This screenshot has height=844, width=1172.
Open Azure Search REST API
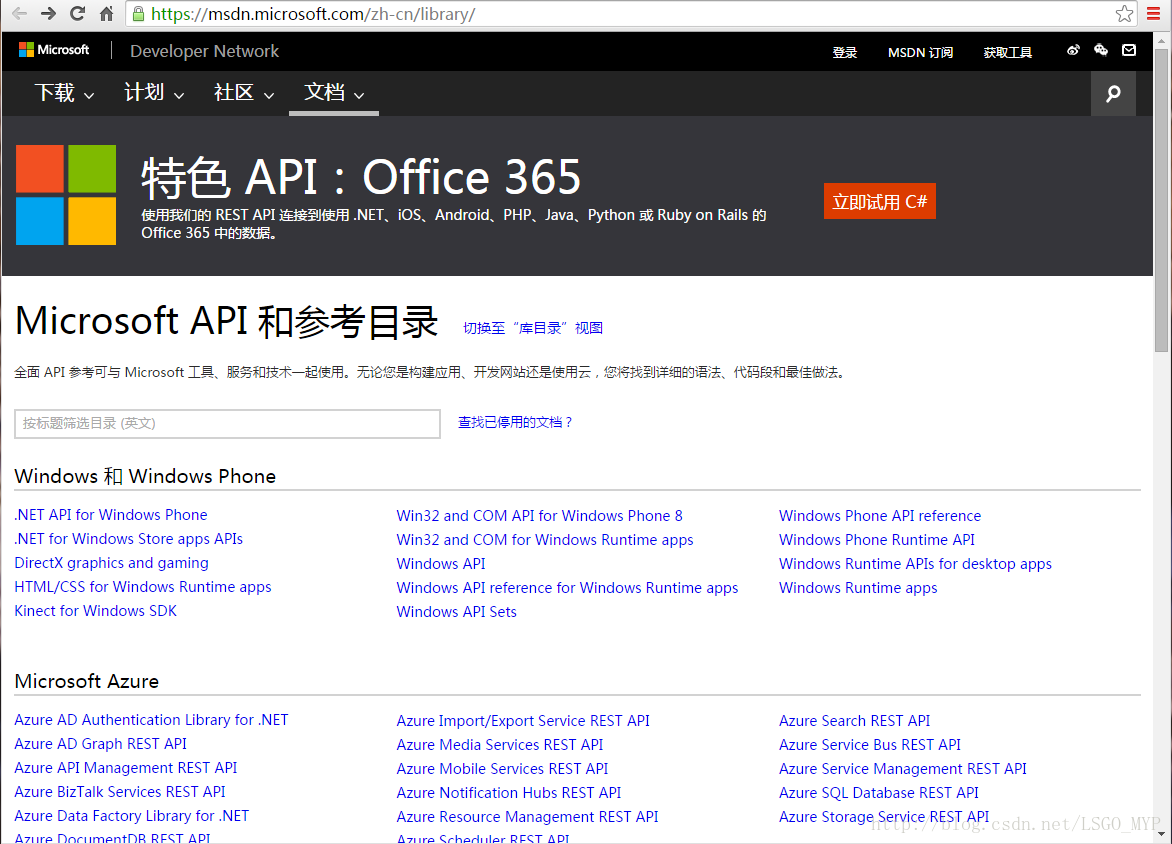[854, 721]
